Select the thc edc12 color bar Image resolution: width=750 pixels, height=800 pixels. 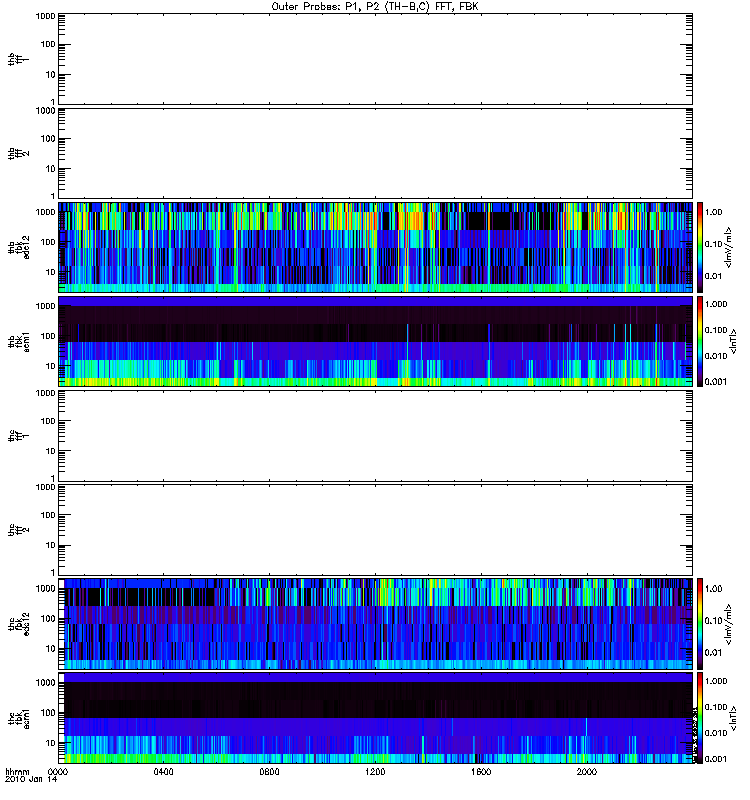click(x=700, y=624)
